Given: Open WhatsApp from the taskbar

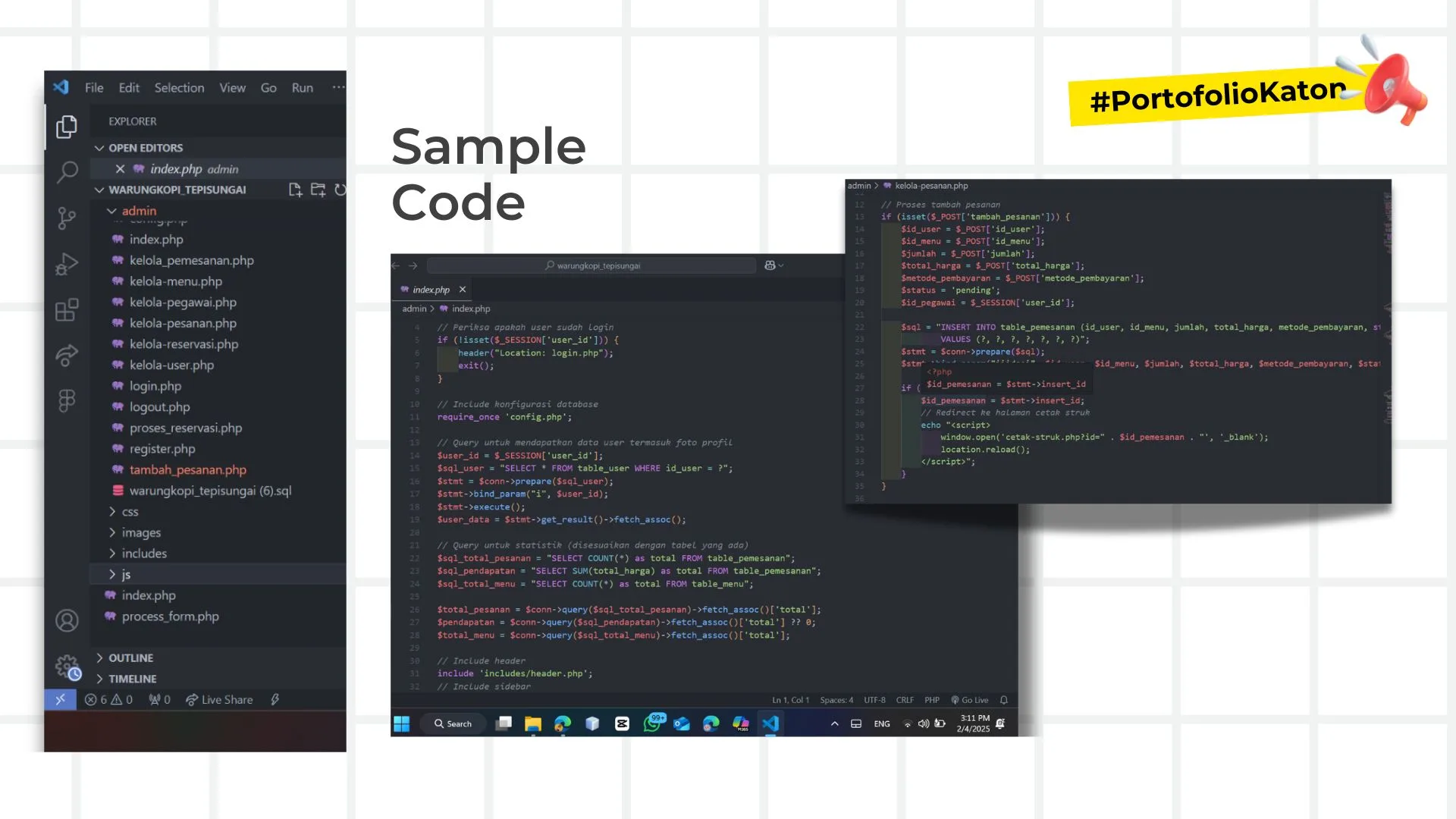Looking at the screenshot, I should (653, 723).
